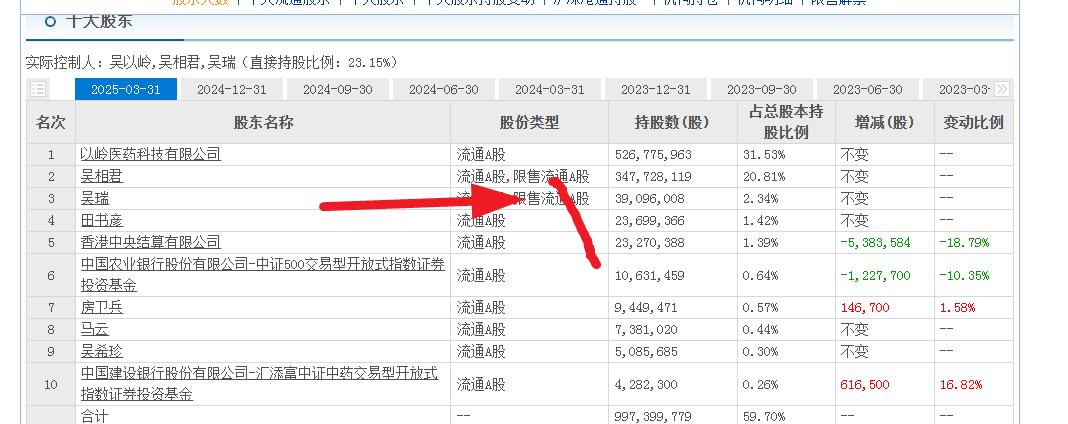Open the date list icon left of tabs

click(38, 89)
